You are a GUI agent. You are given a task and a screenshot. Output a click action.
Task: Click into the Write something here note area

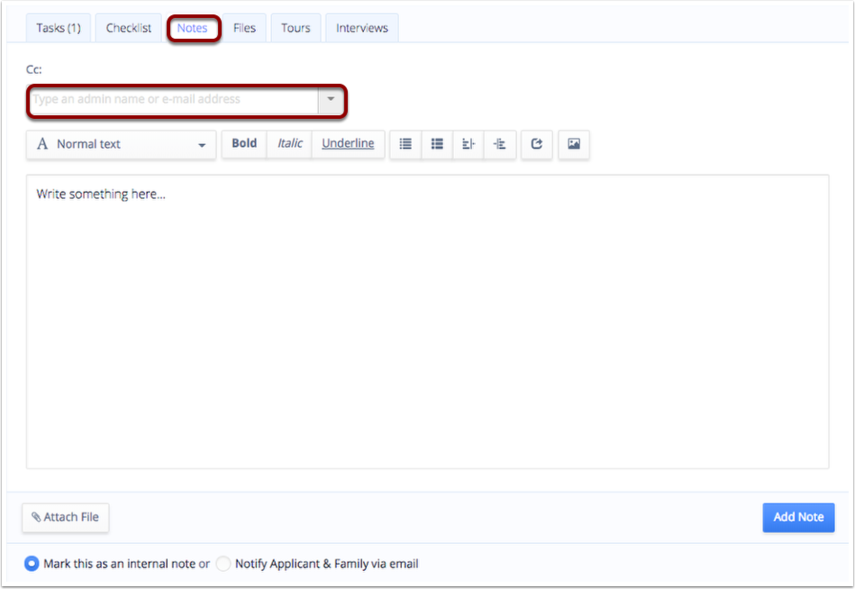tap(428, 322)
